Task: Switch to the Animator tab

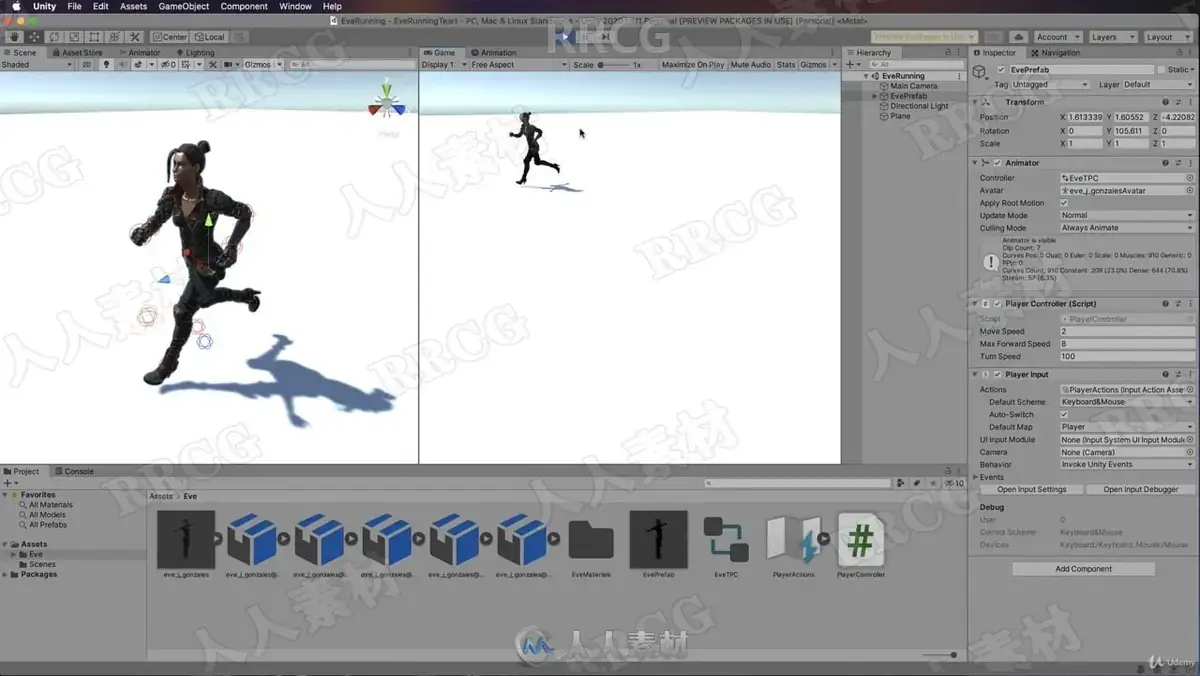Action: click(139, 52)
